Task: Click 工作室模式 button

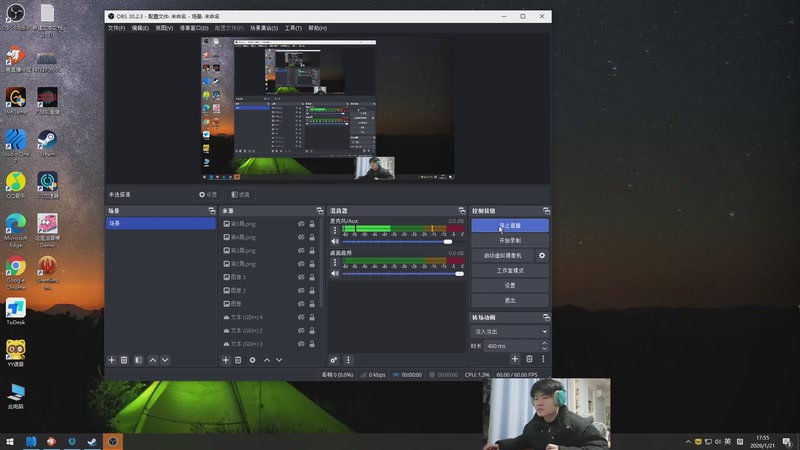Action: click(510, 270)
